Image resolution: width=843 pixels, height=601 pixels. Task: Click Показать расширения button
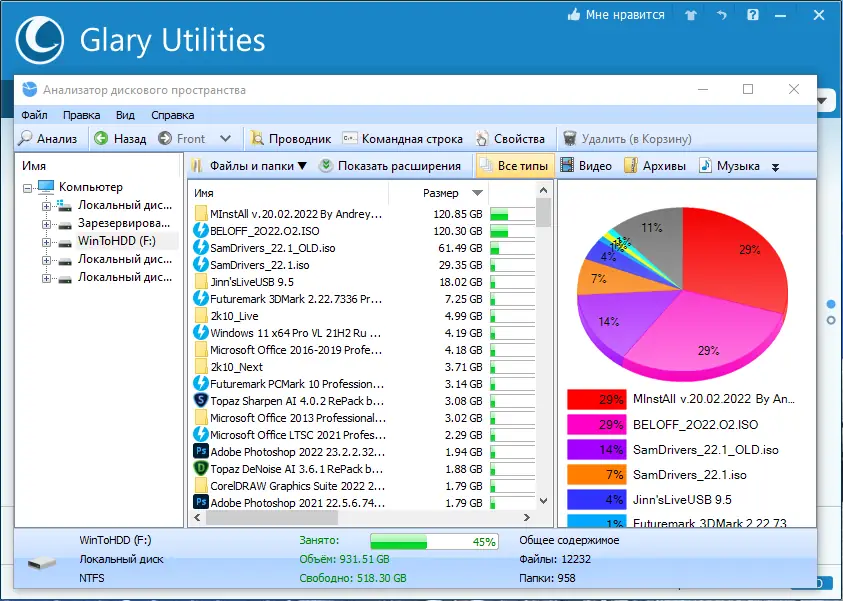coord(390,166)
